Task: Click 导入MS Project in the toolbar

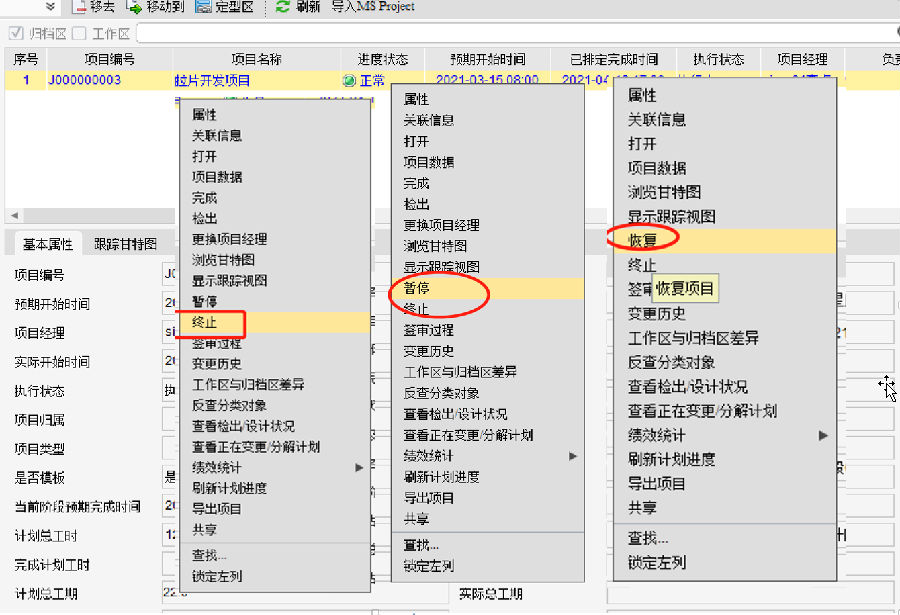Action: 373,6
